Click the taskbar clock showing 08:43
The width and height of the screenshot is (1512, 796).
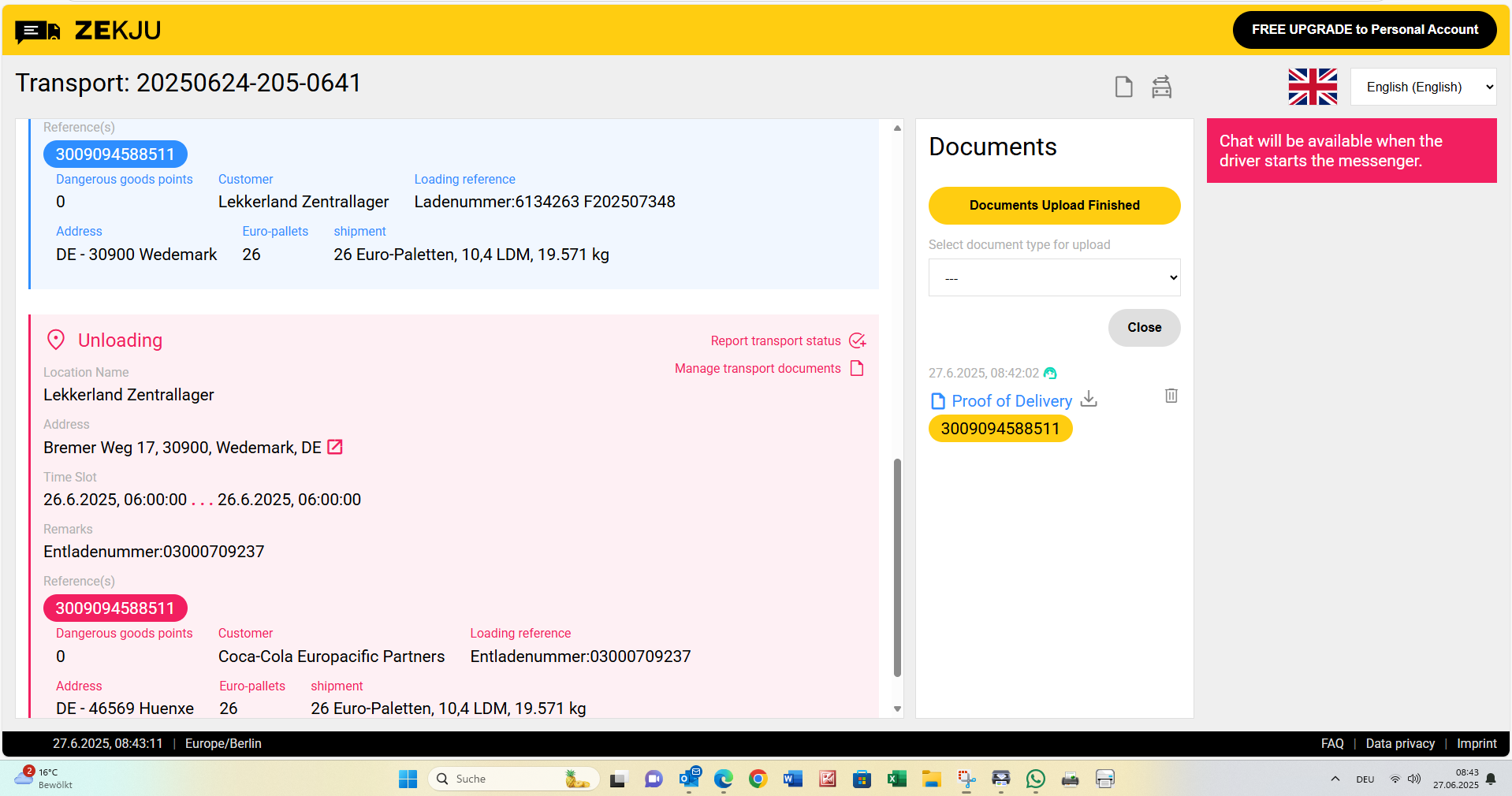[1455, 779]
